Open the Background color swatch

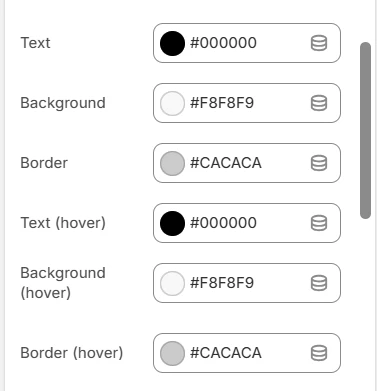click(x=172, y=103)
